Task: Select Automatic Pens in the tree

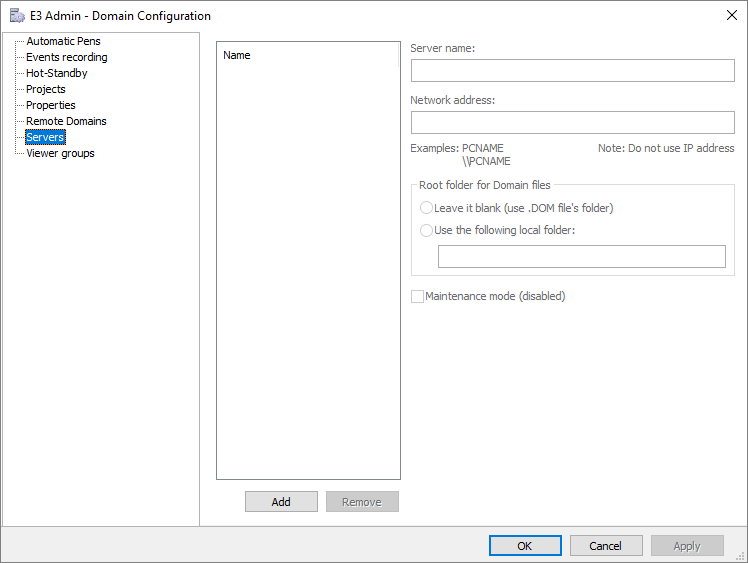Action: (63, 41)
